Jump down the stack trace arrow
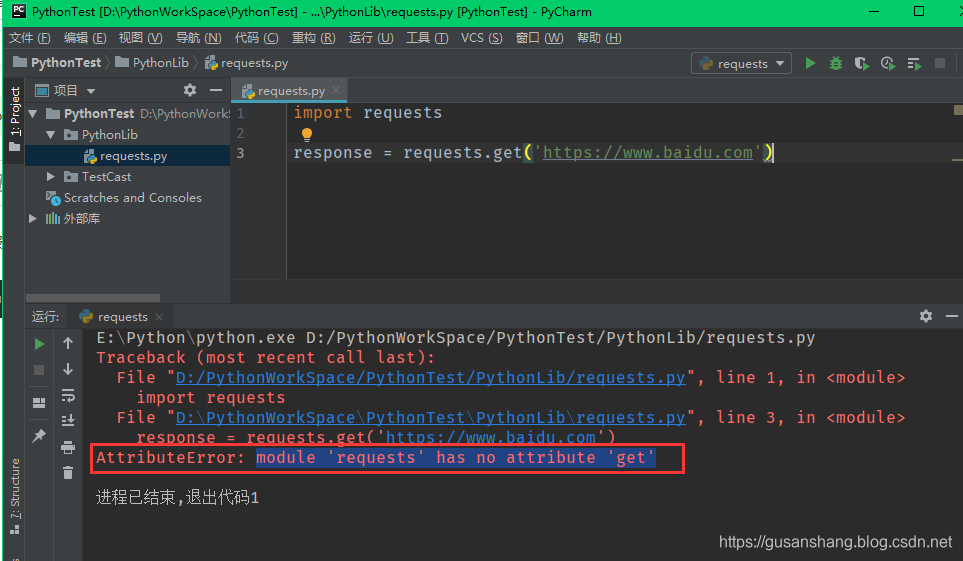963x561 pixels. (x=68, y=369)
